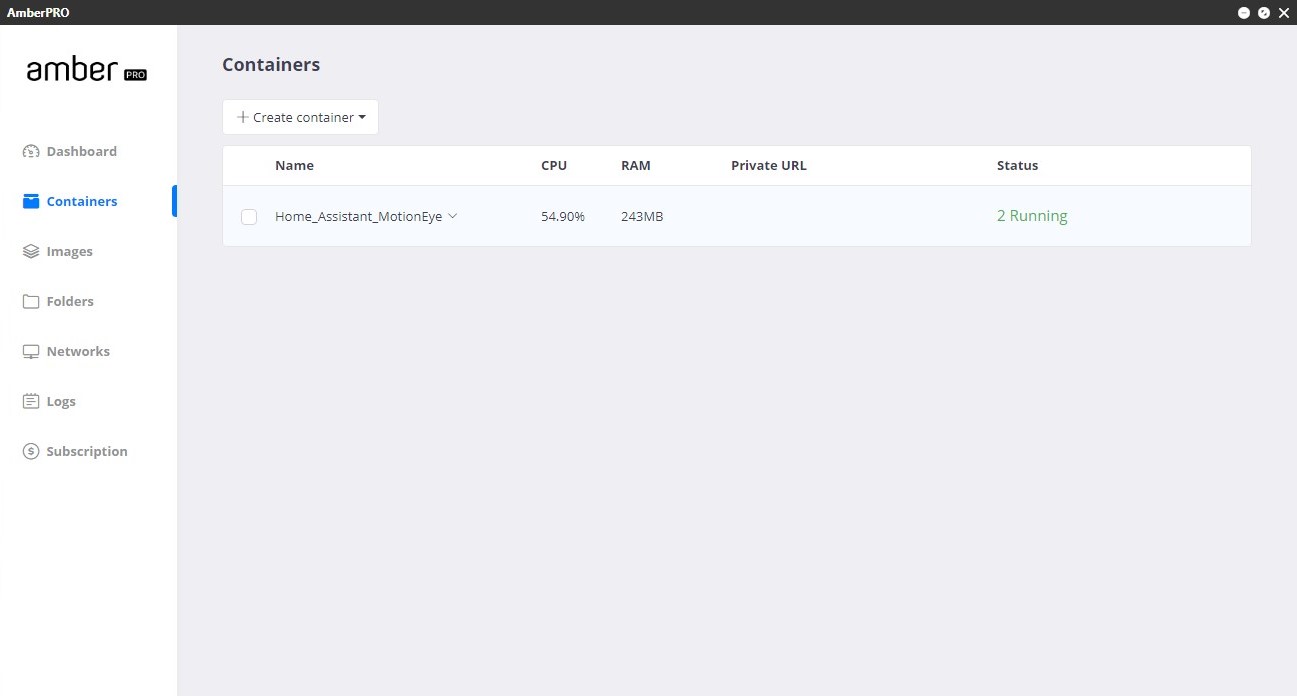The width and height of the screenshot is (1297, 696).
Task: Click the RAM column header
Action: coord(636,166)
